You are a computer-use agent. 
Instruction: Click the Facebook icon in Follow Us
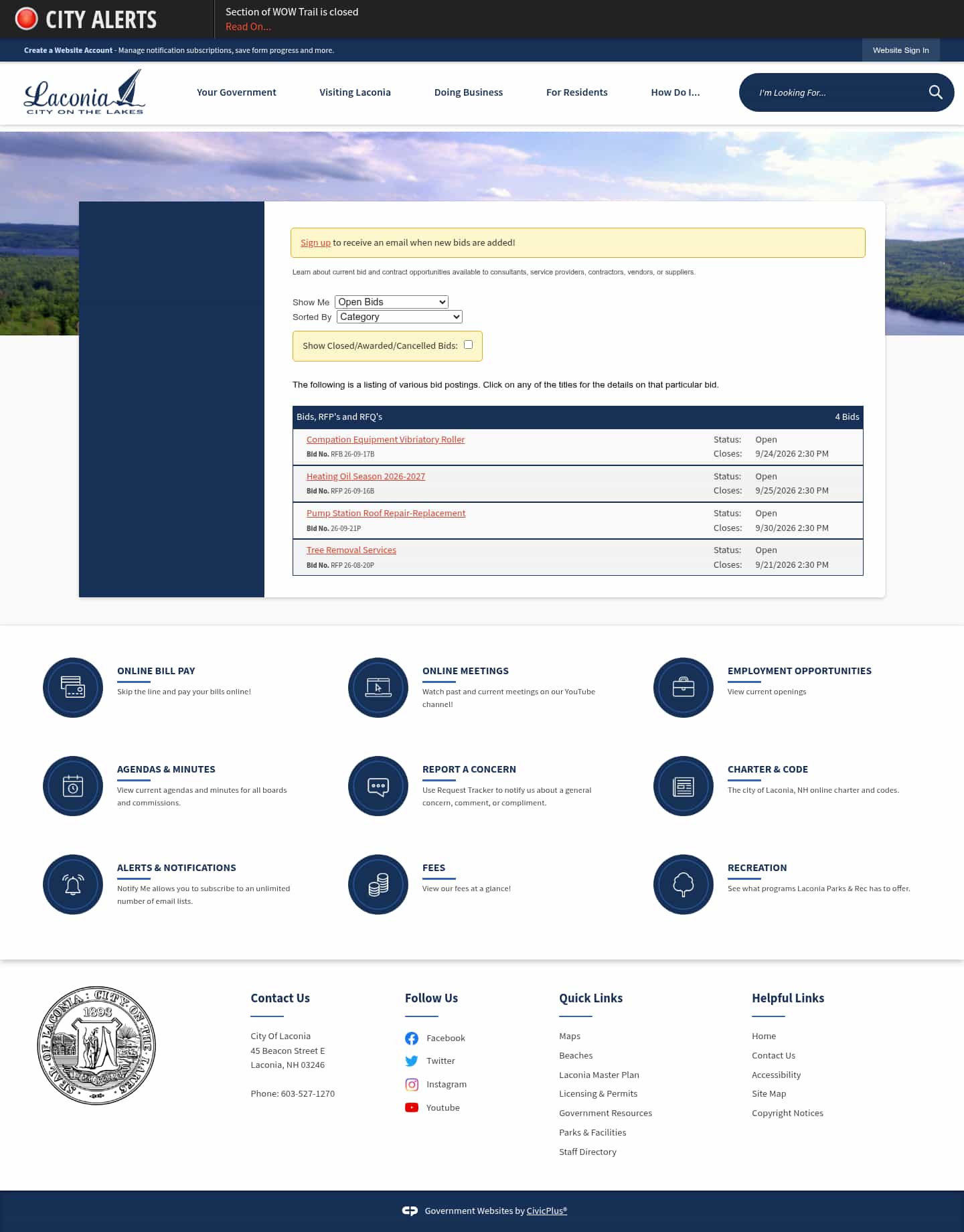[412, 1038]
